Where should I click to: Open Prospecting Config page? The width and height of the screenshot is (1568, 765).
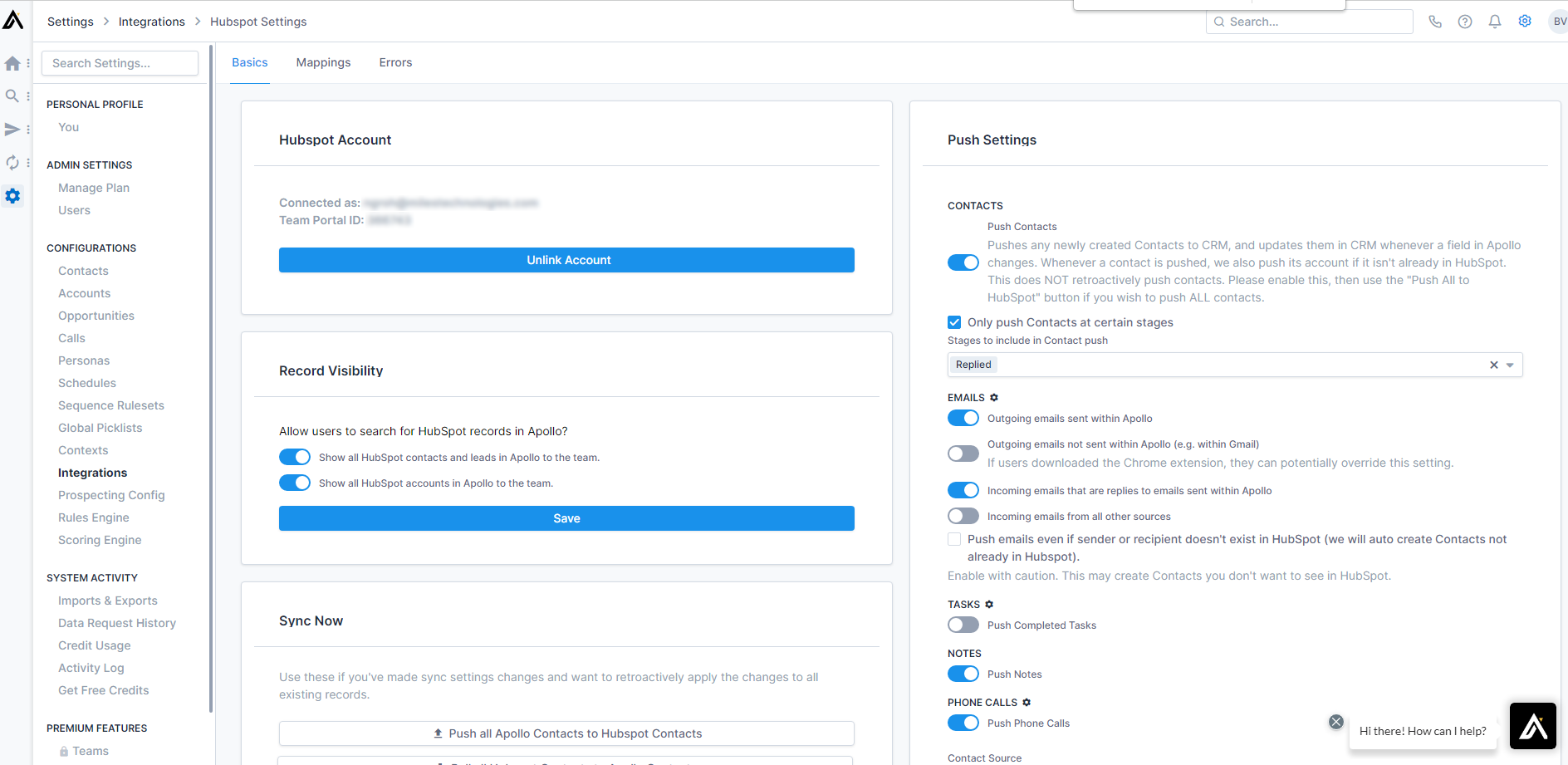click(111, 495)
